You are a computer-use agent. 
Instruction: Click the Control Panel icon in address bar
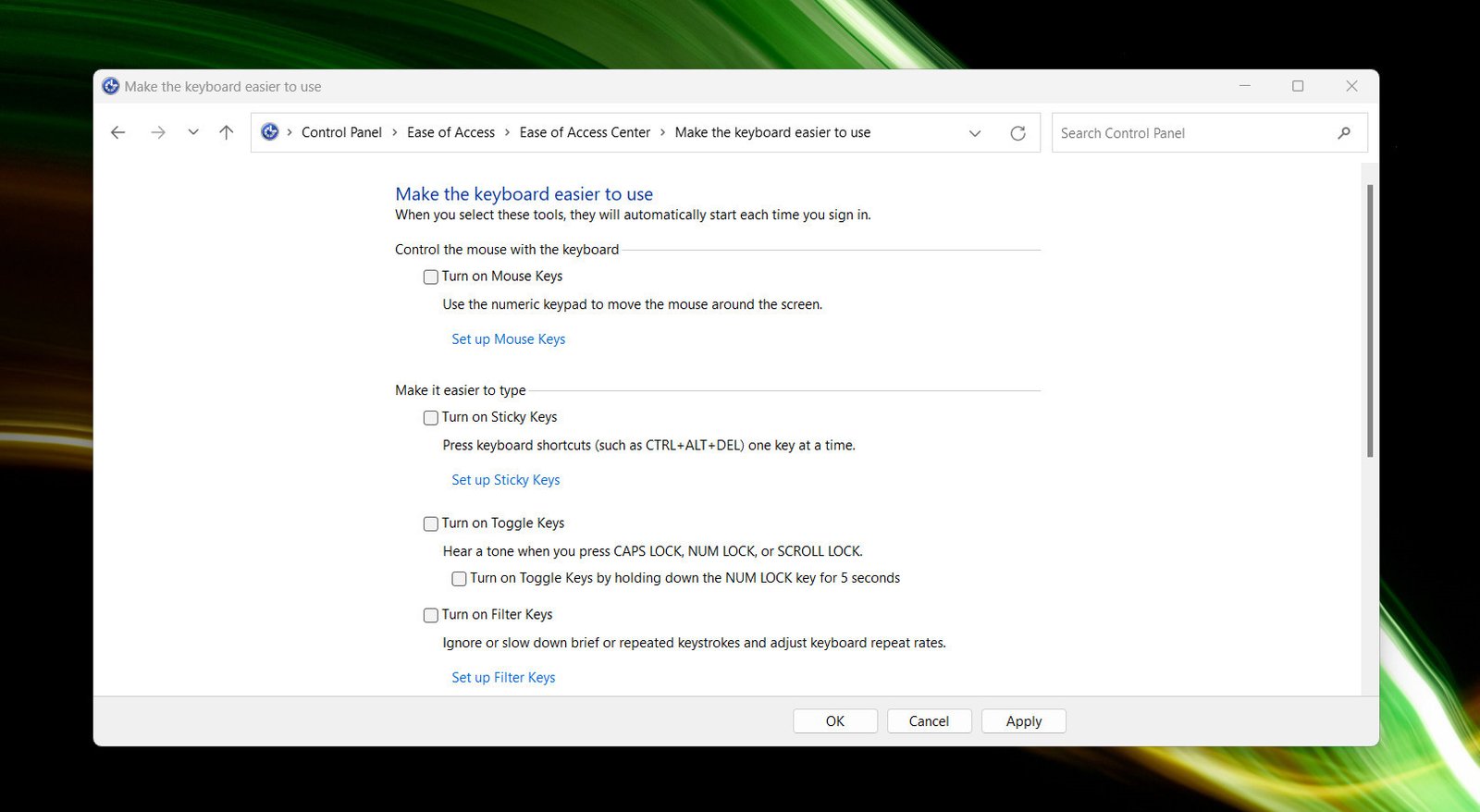[x=270, y=132]
